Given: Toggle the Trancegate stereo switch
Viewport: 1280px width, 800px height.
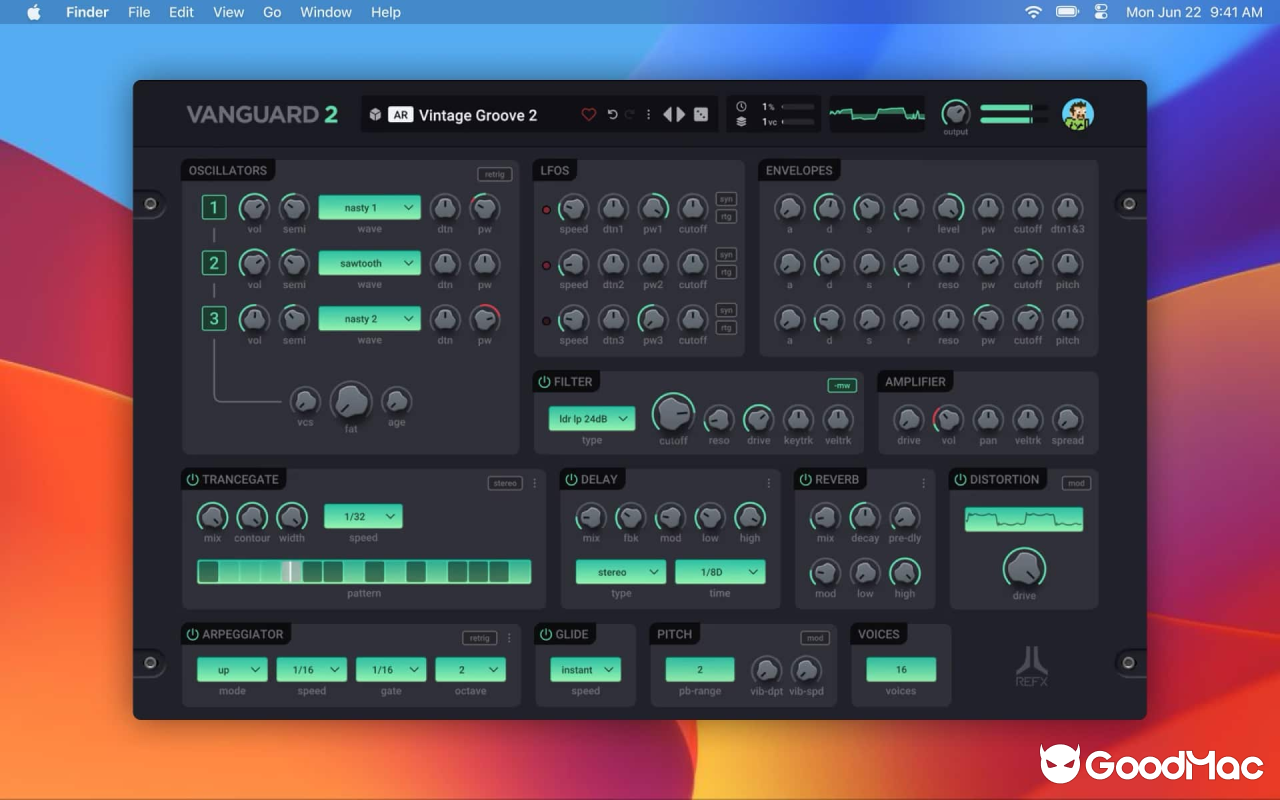Looking at the screenshot, I should click(505, 483).
